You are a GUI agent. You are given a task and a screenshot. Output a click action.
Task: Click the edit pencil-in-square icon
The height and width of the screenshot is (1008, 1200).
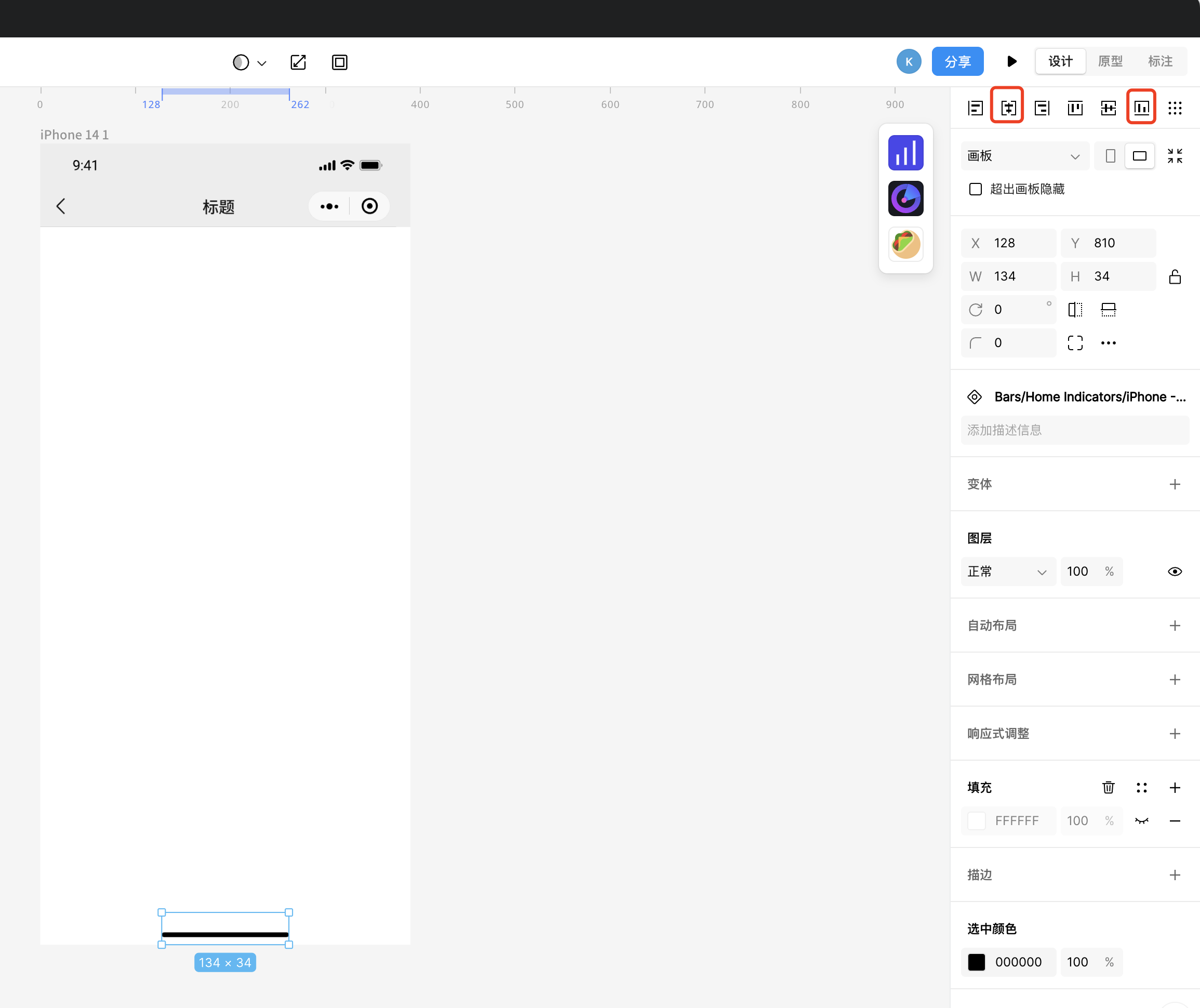pyautogui.click(x=298, y=62)
